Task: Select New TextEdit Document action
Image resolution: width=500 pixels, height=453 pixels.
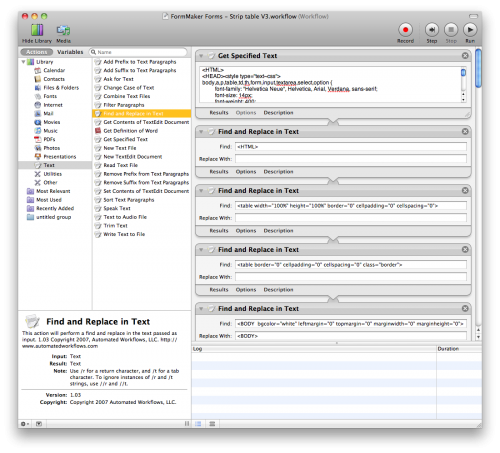Action: click(x=133, y=157)
